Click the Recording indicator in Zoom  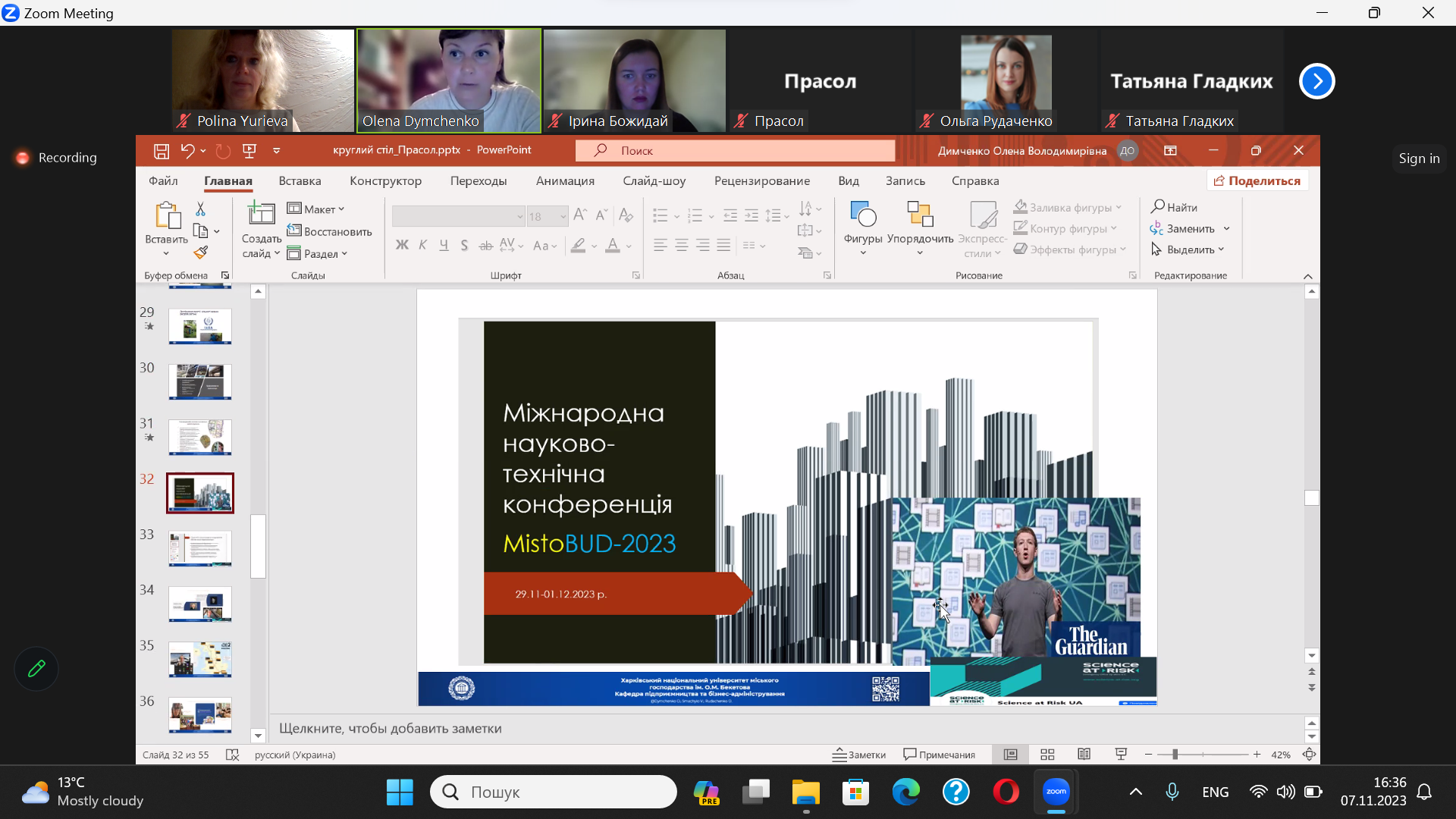56,158
